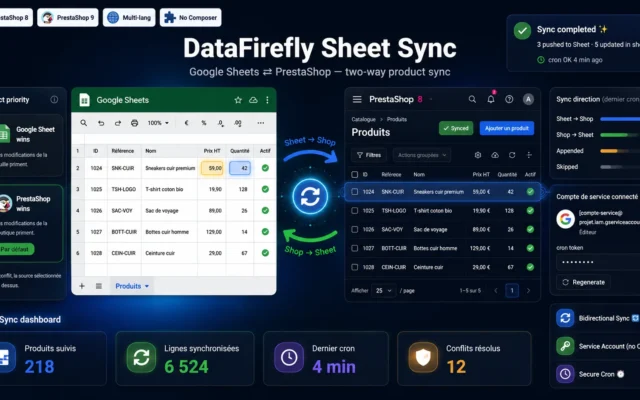Image resolution: width=640 pixels, height=400 pixels.
Task: Click PrestaShop search magnifier icon
Action: 472,99
